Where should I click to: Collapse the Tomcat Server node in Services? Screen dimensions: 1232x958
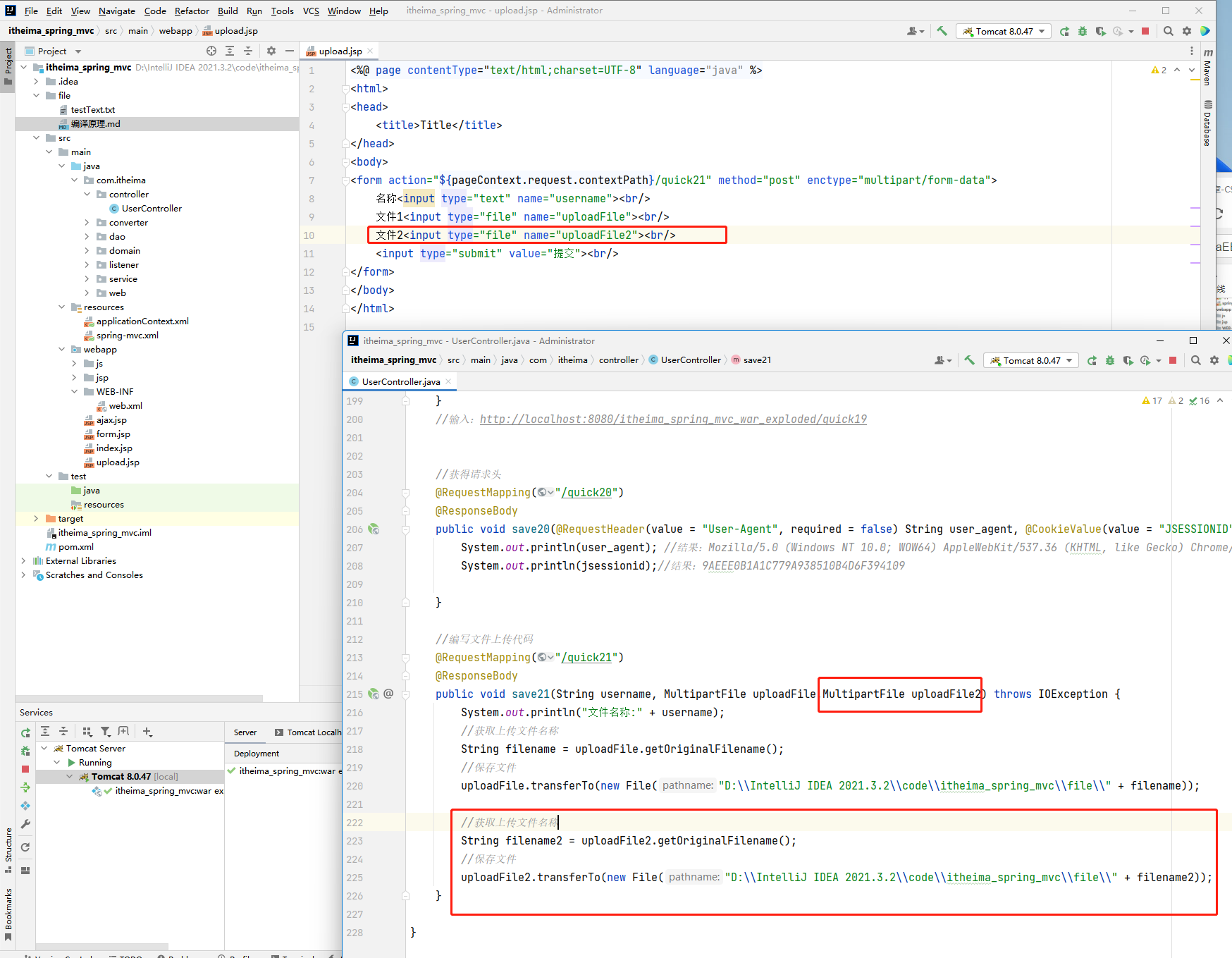pos(44,749)
